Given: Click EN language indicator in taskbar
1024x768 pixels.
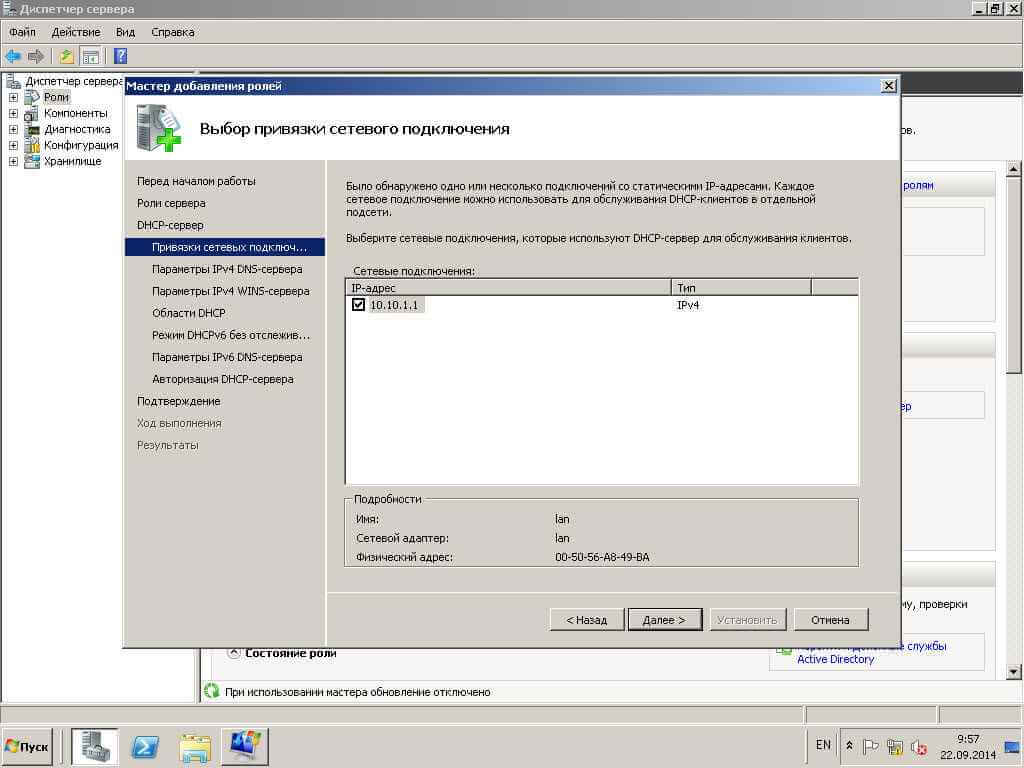Looking at the screenshot, I should tap(823, 745).
